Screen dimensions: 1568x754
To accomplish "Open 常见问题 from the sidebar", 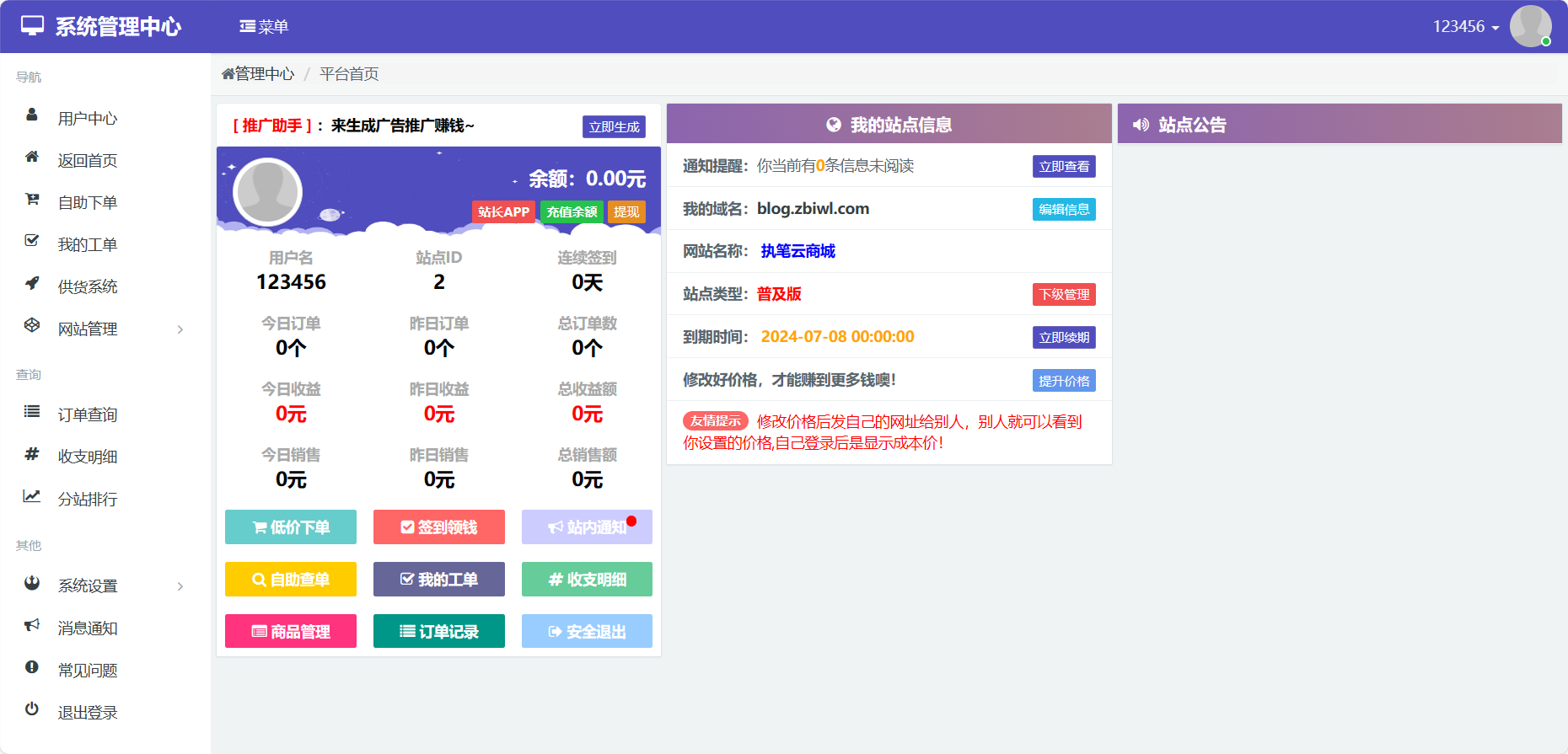I will pyautogui.click(x=87, y=670).
